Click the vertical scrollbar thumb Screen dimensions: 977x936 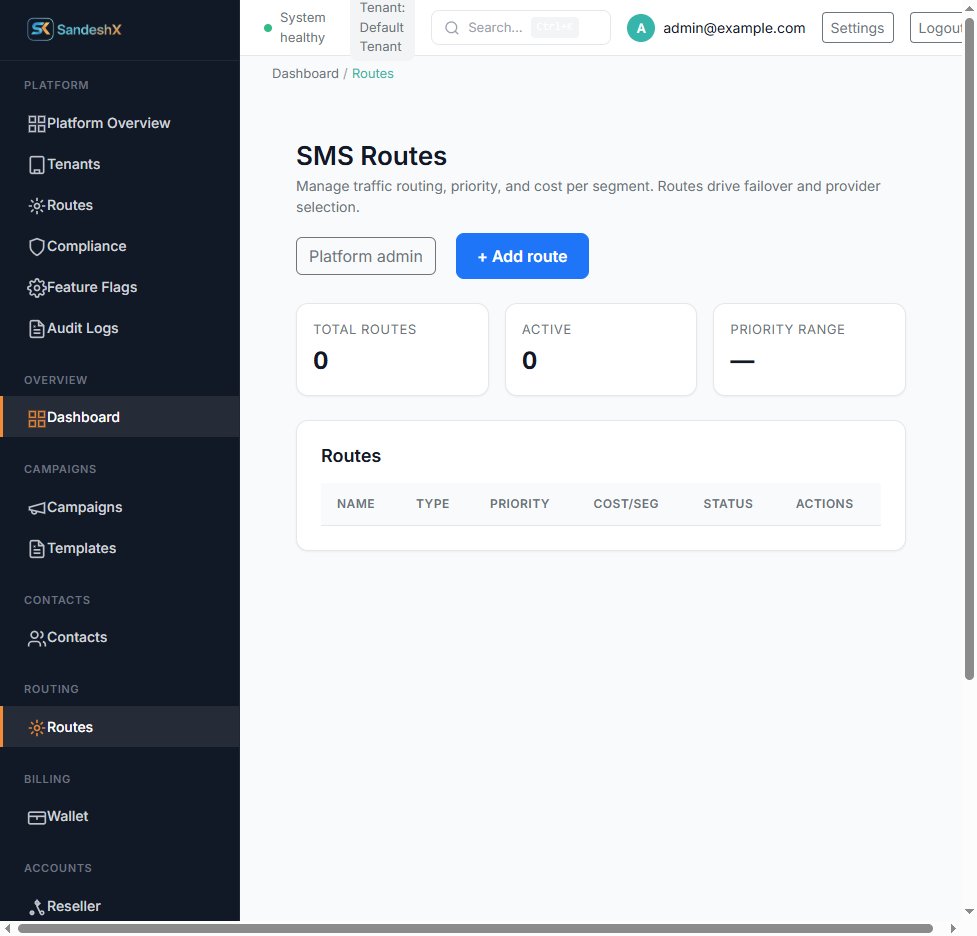point(969,349)
